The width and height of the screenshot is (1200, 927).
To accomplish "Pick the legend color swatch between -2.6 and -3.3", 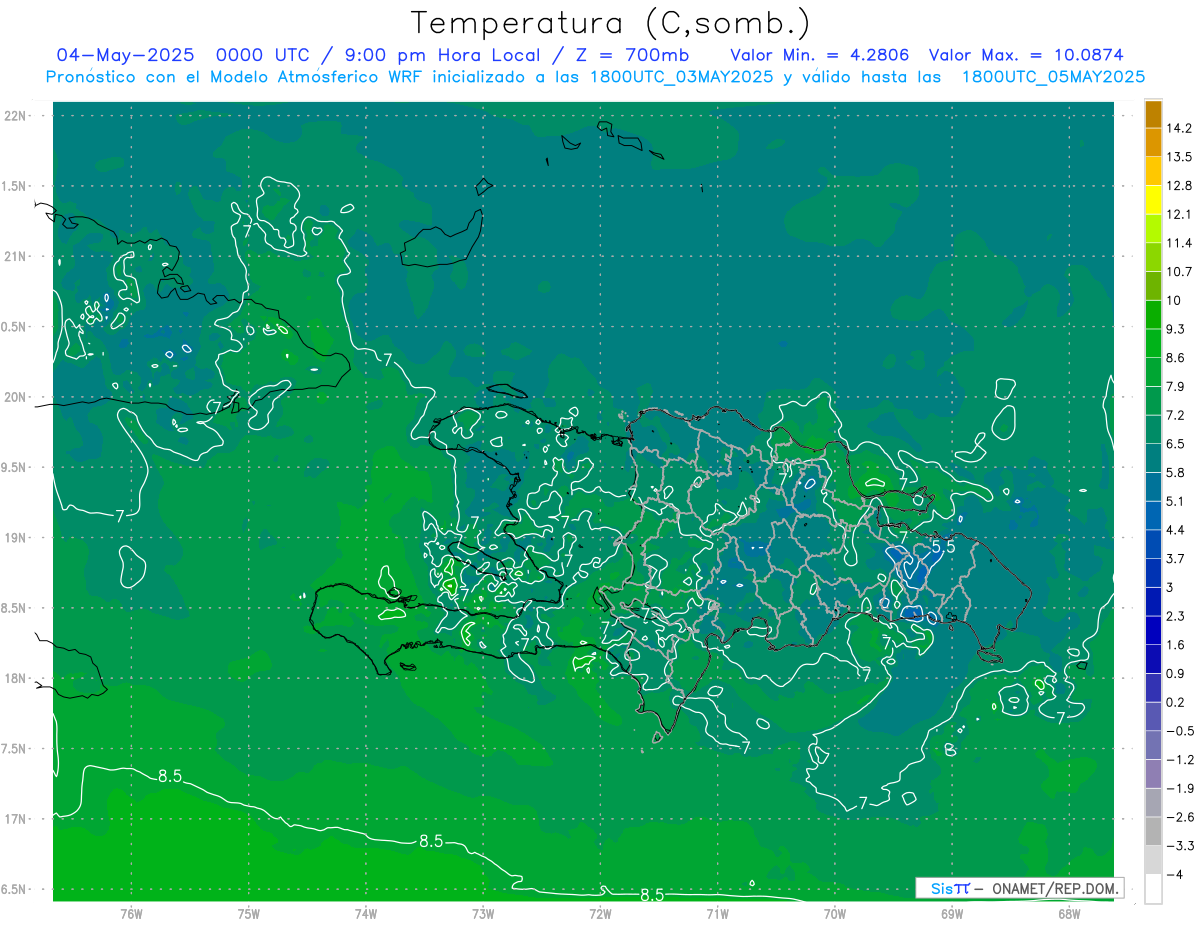I will tap(1153, 831).
